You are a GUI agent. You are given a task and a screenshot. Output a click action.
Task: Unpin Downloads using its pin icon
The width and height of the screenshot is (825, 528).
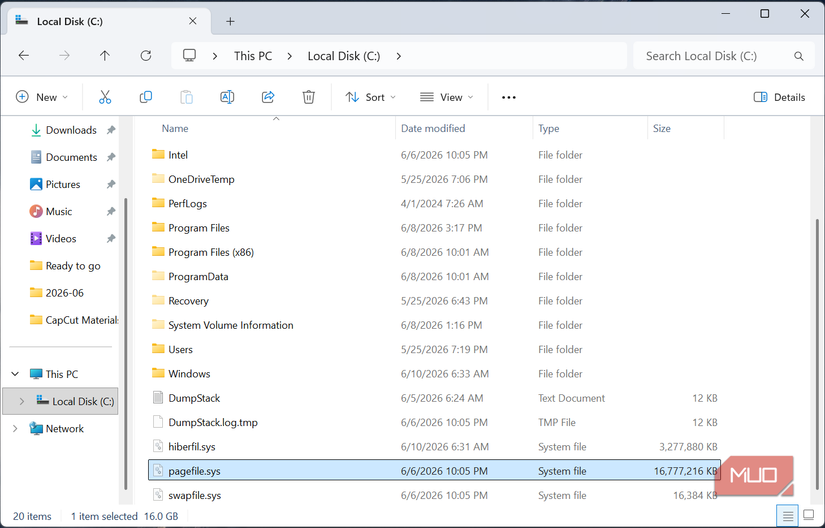pos(111,130)
